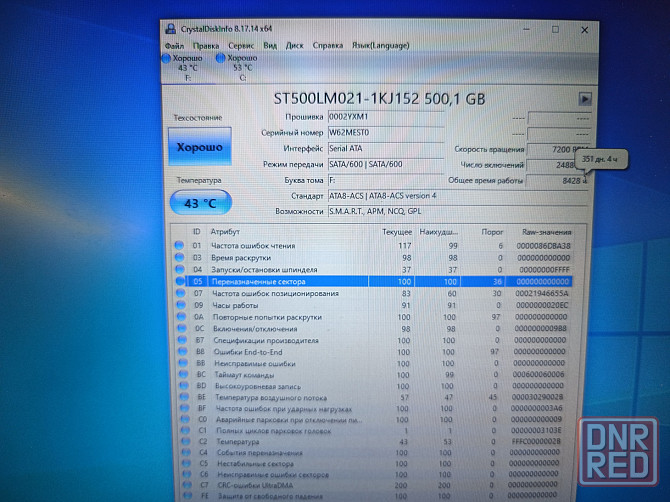This screenshot has width=670, height=502.
Task: Click the 43 °C temperature button
Action: (x=201, y=203)
